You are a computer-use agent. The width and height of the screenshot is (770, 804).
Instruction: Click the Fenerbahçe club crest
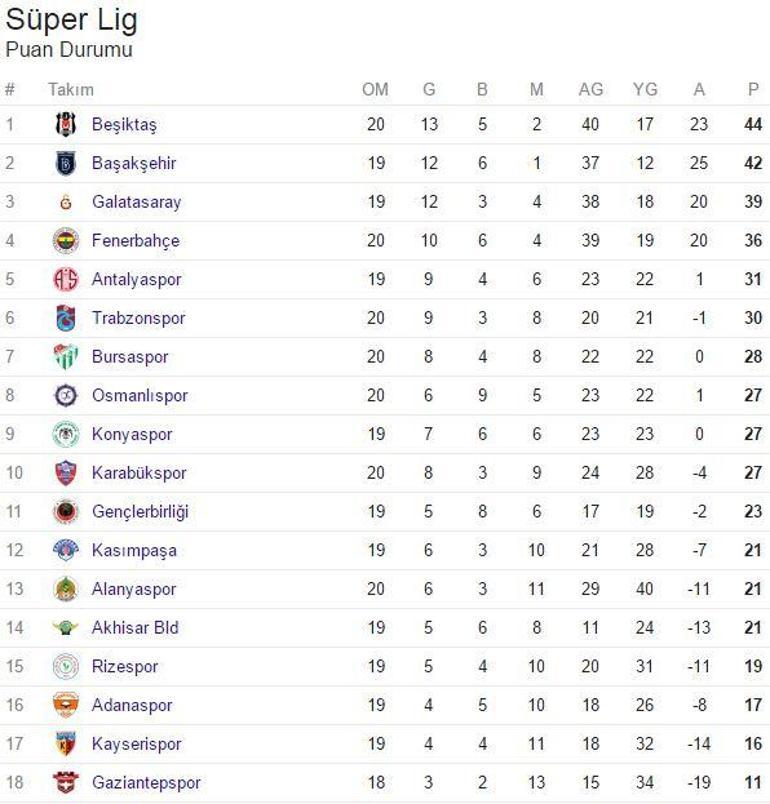[65, 241]
